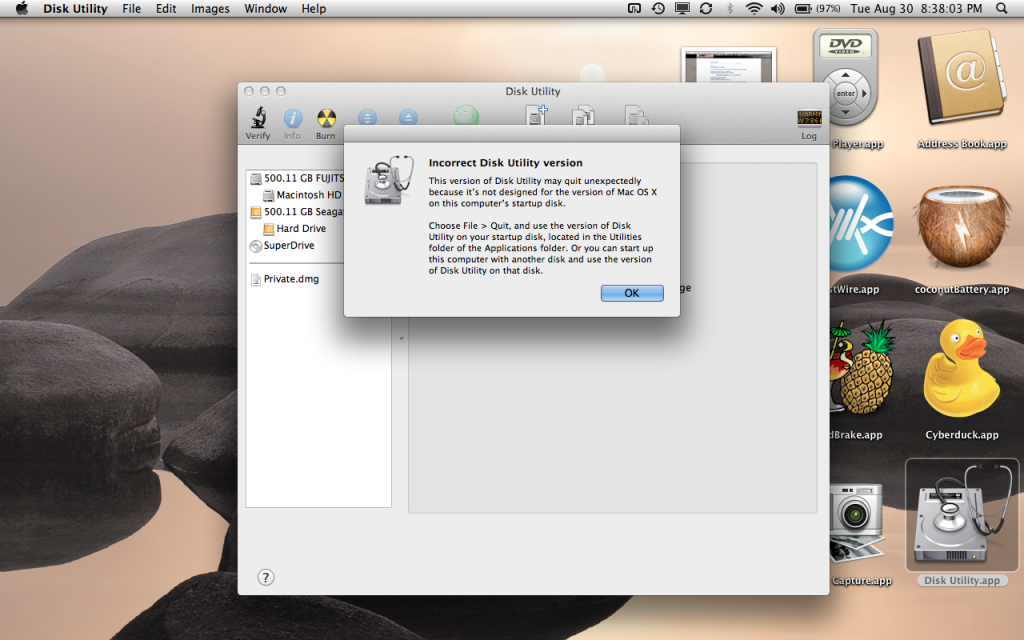Click the display menu bar icon

(682, 8)
